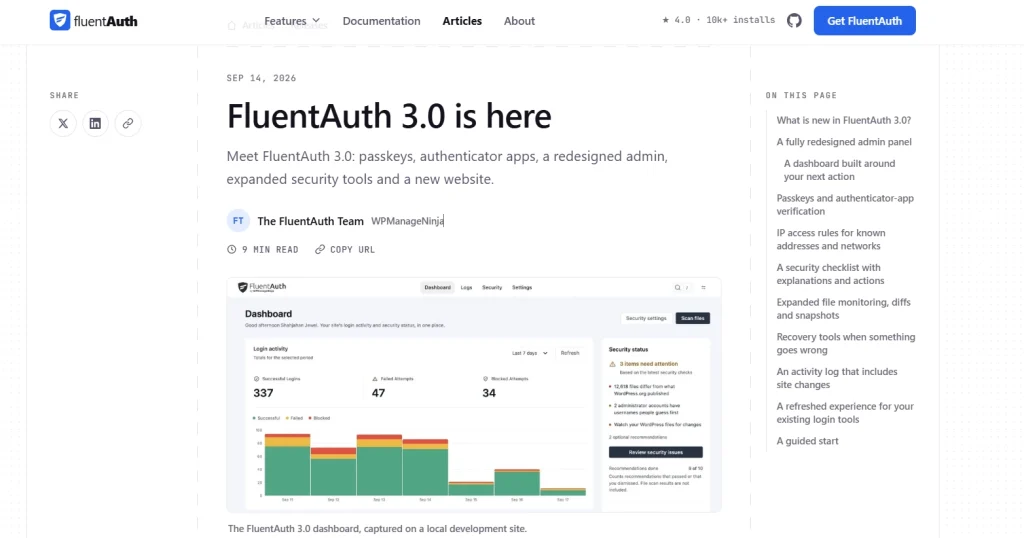Open the Documentation nav item
Screen dimensions: 1024x538
pyautogui.click(x=381, y=21)
